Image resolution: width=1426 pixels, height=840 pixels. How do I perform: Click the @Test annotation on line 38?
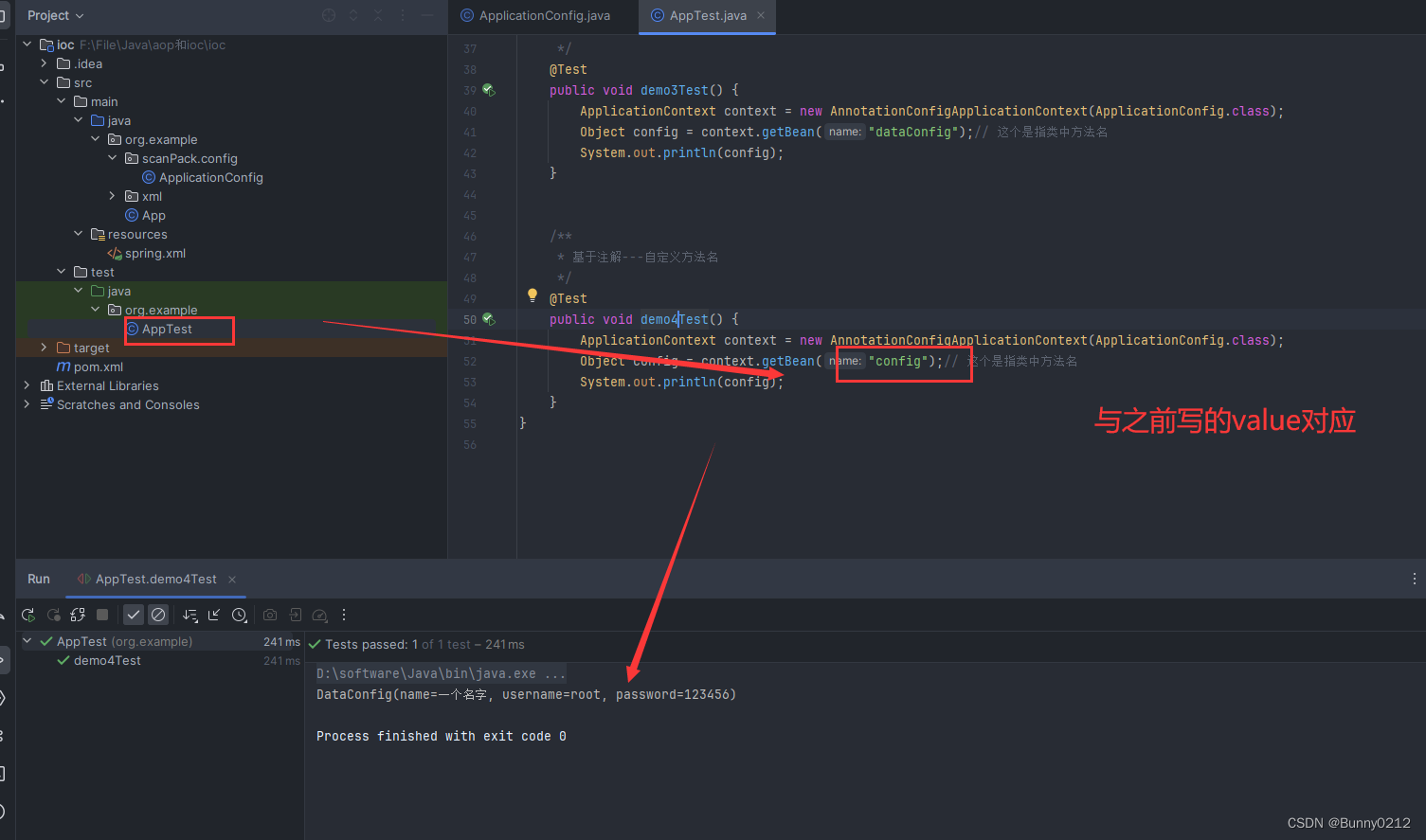tap(569, 69)
